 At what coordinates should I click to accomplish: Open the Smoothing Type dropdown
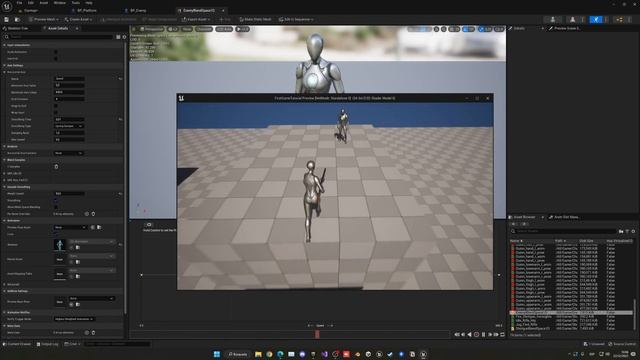[69, 126]
